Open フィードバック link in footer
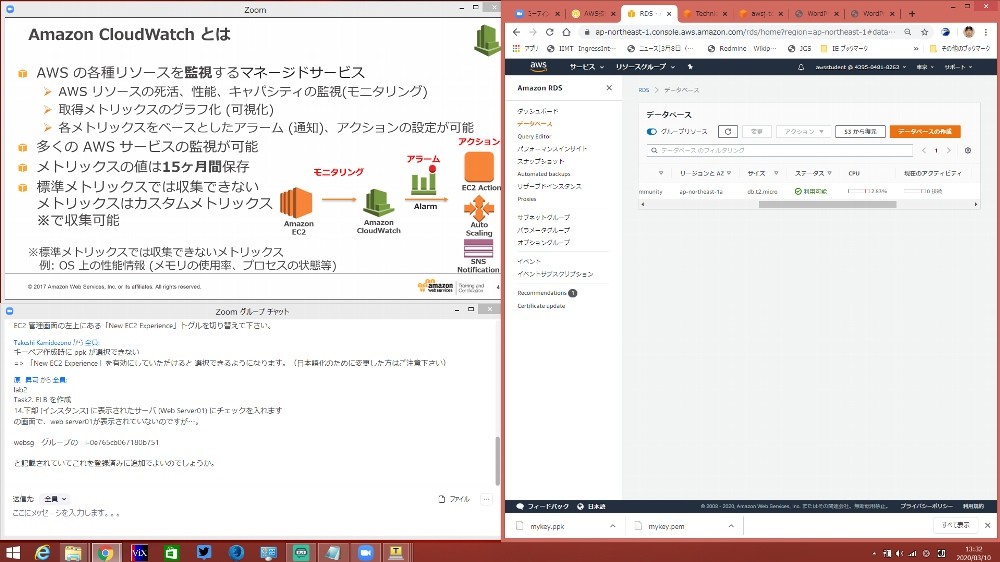The height and width of the screenshot is (562, 1000). pyautogui.click(x=543, y=507)
